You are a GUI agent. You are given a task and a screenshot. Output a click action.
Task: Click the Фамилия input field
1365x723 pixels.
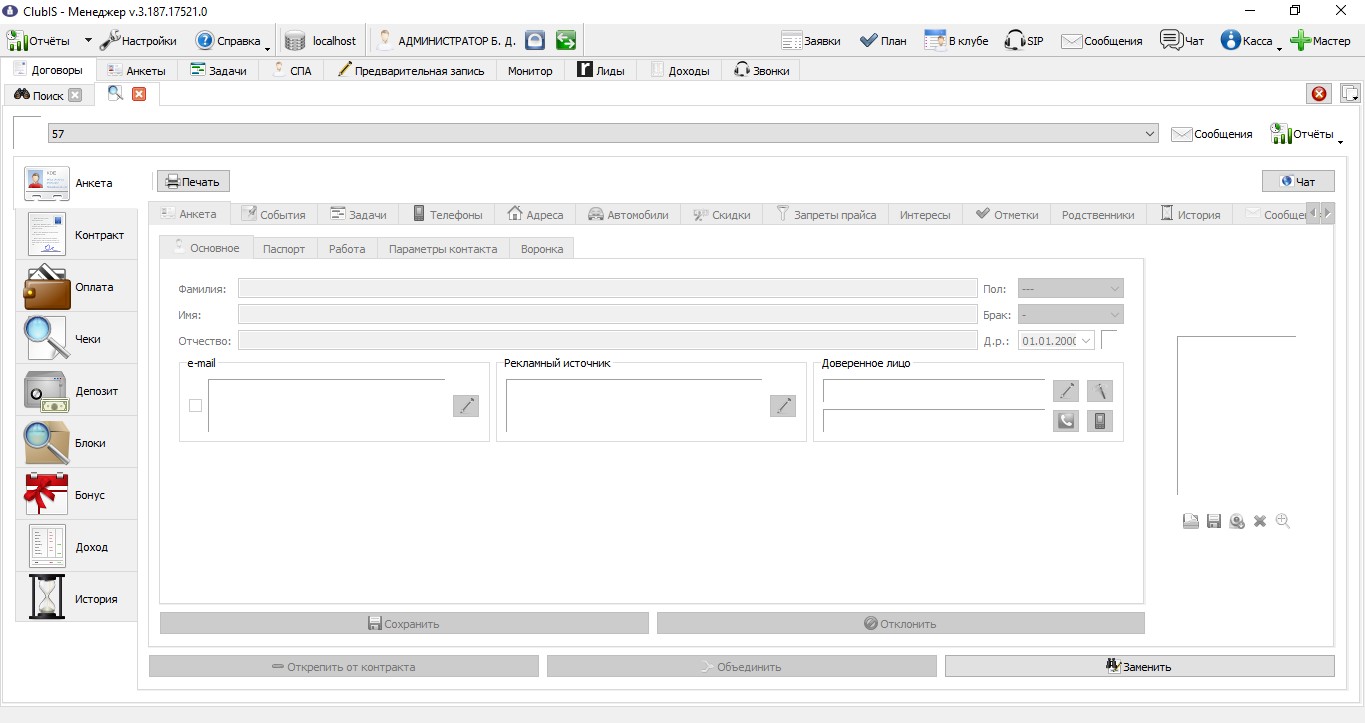coord(607,288)
